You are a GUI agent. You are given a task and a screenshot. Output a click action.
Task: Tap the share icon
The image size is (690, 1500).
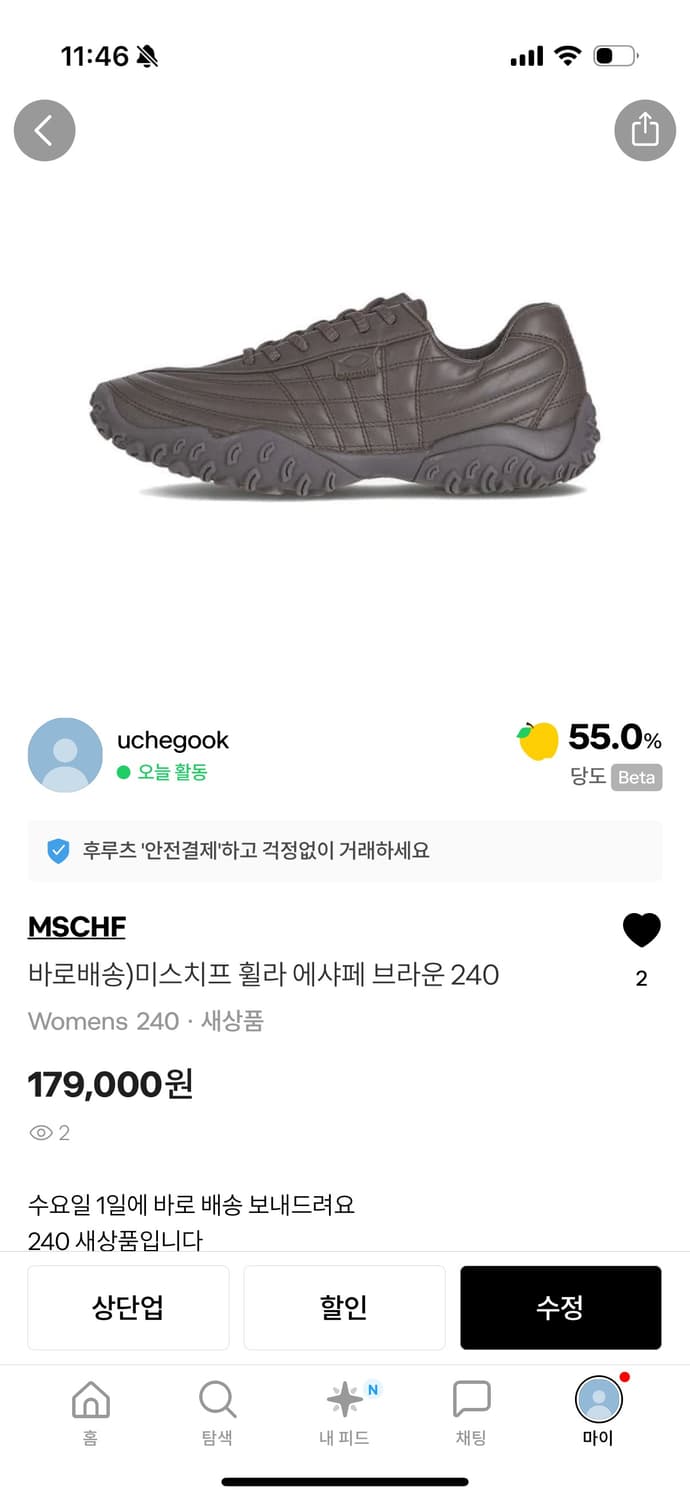coord(645,130)
